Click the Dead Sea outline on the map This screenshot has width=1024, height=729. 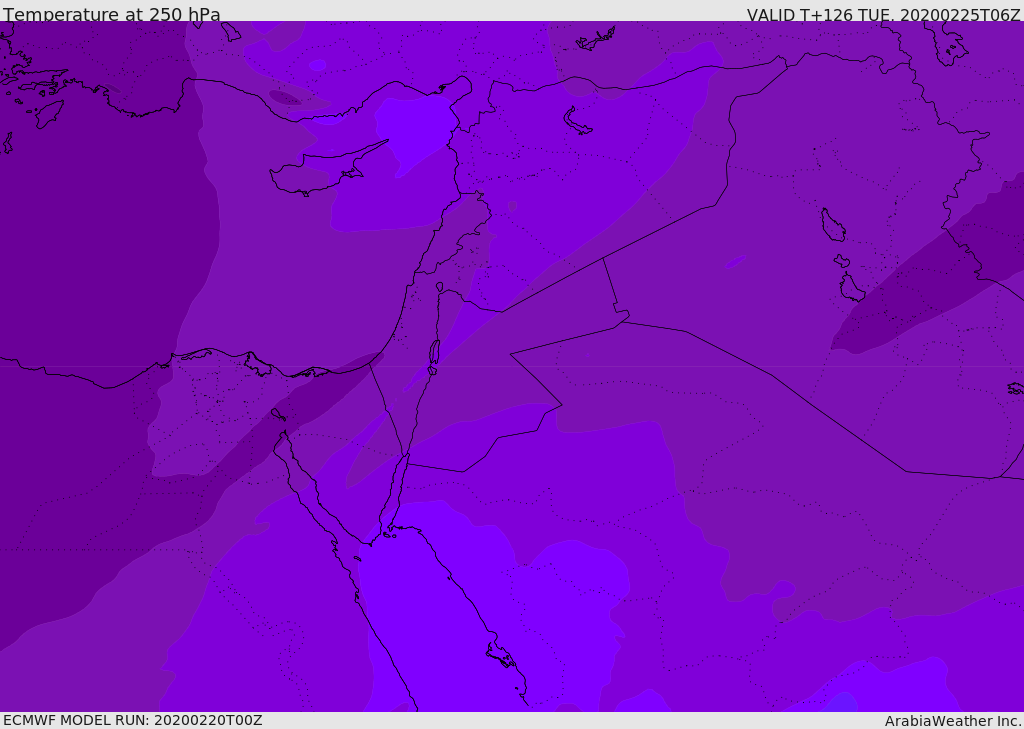pos(434,357)
